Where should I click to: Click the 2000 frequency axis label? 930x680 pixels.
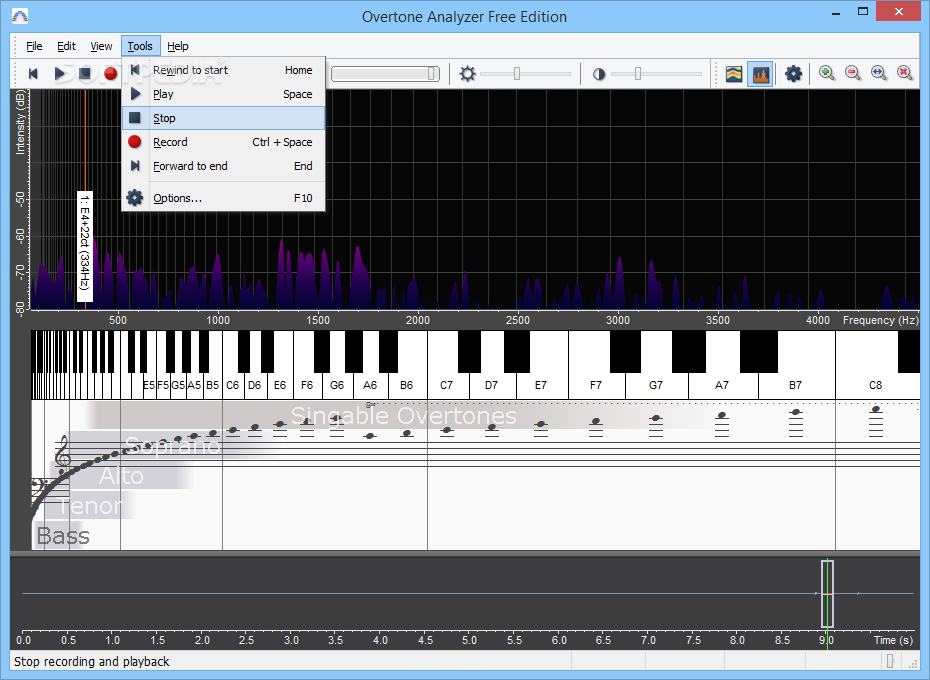[x=418, y=320]
